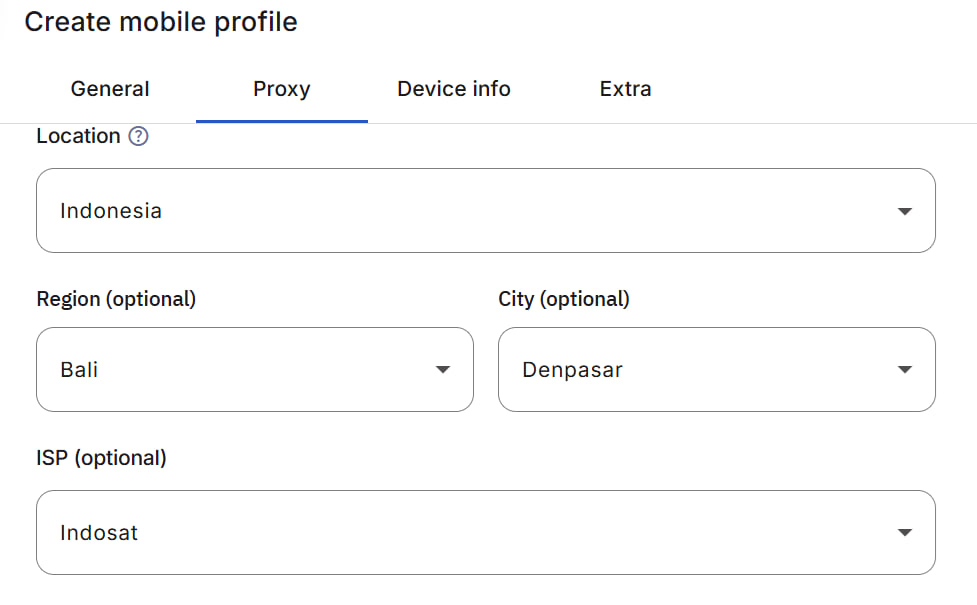Expand the Location dropdown arrow
The height and width of the screenshot is (605, 977).
tap(904, 211)
